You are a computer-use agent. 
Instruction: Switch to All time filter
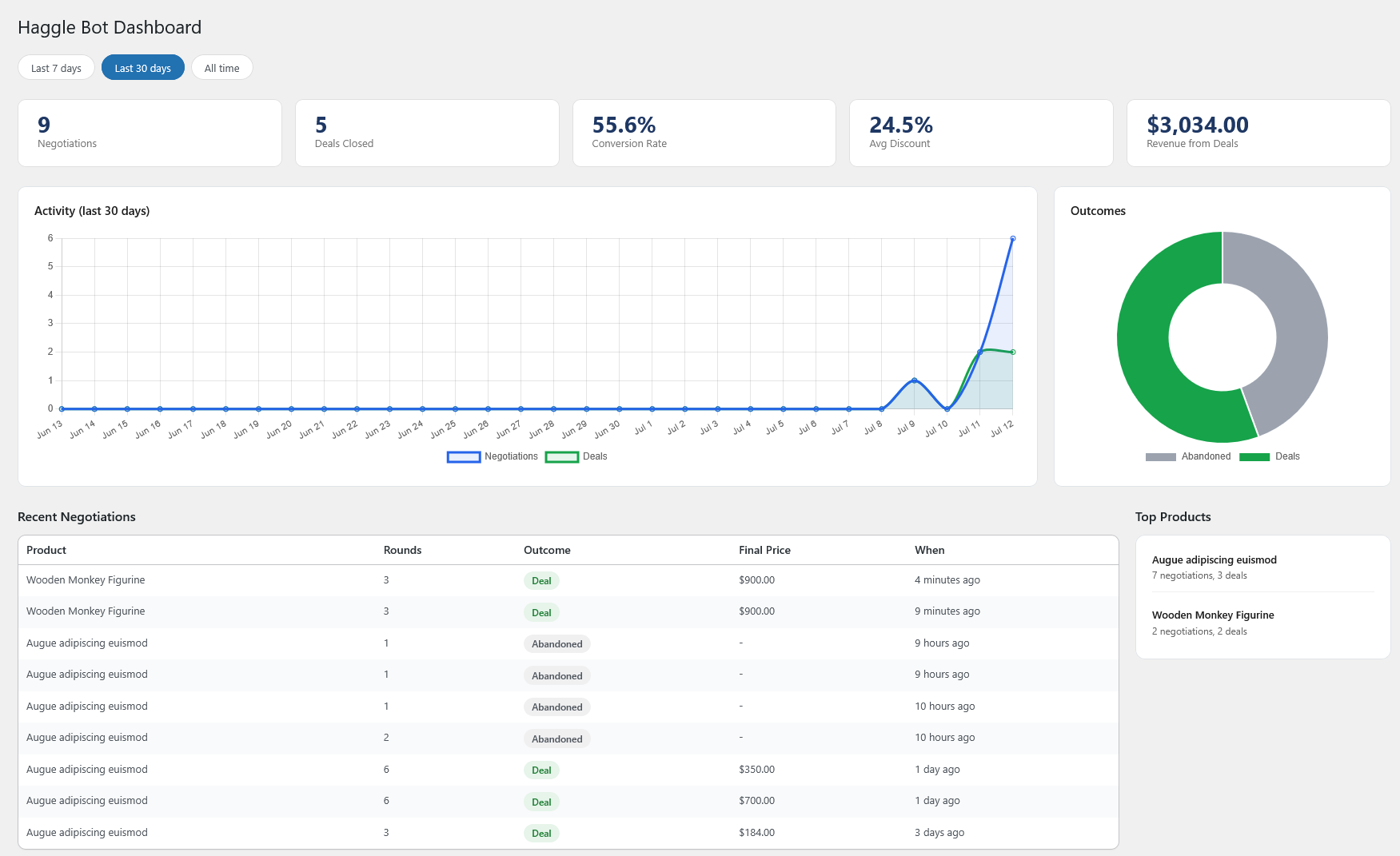coord(221,68)
